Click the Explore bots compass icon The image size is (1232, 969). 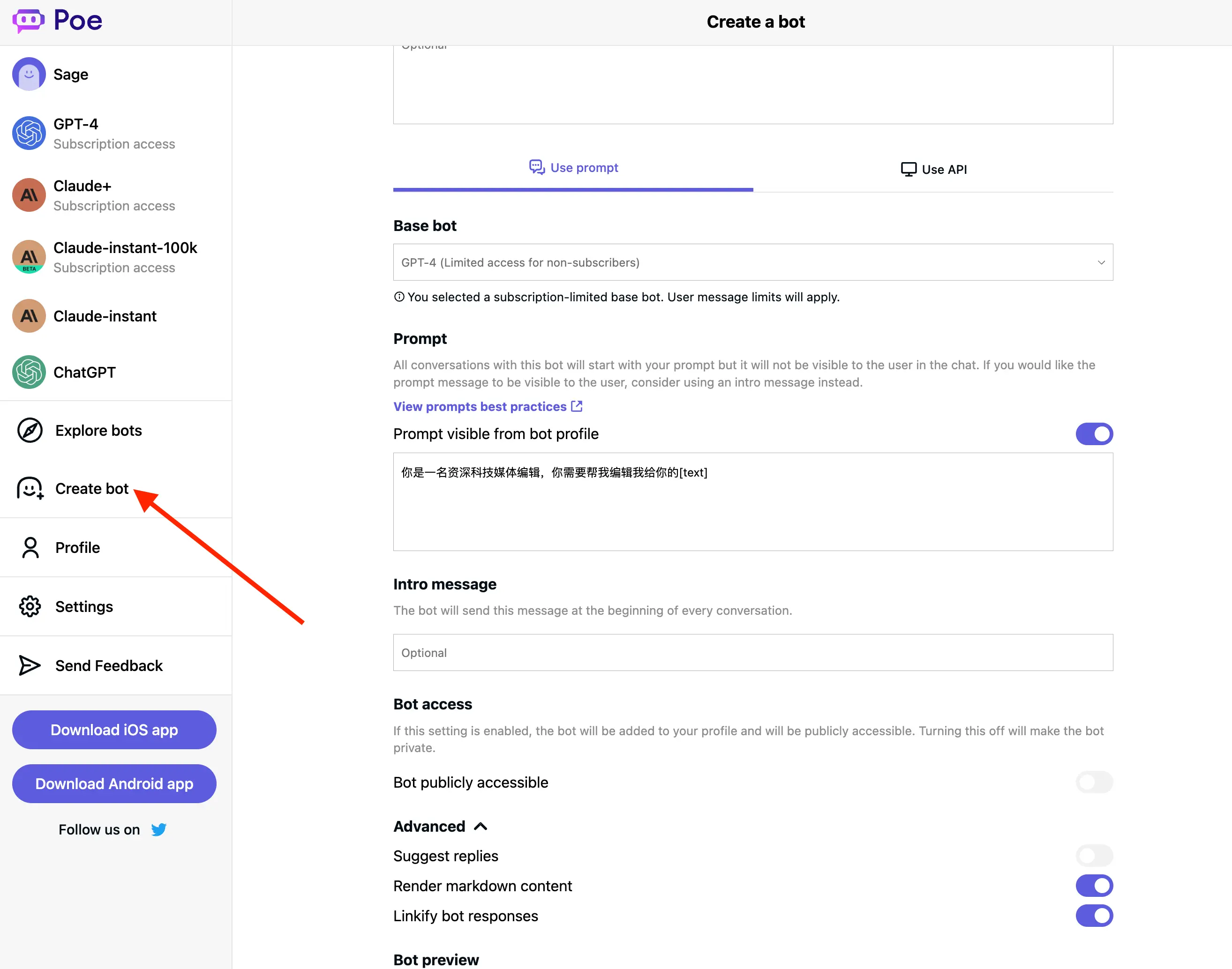pyautogui.click(x=30, y=431)
